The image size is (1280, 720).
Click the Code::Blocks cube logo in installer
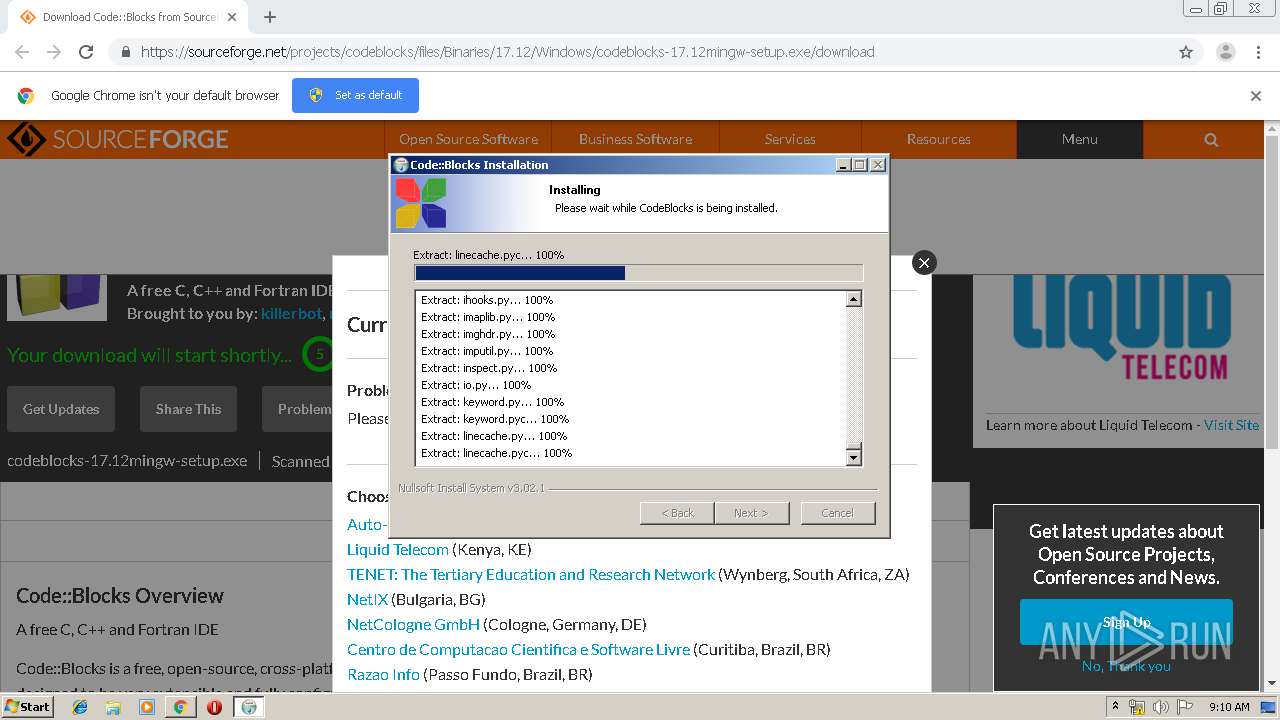(x=420, y=203)
